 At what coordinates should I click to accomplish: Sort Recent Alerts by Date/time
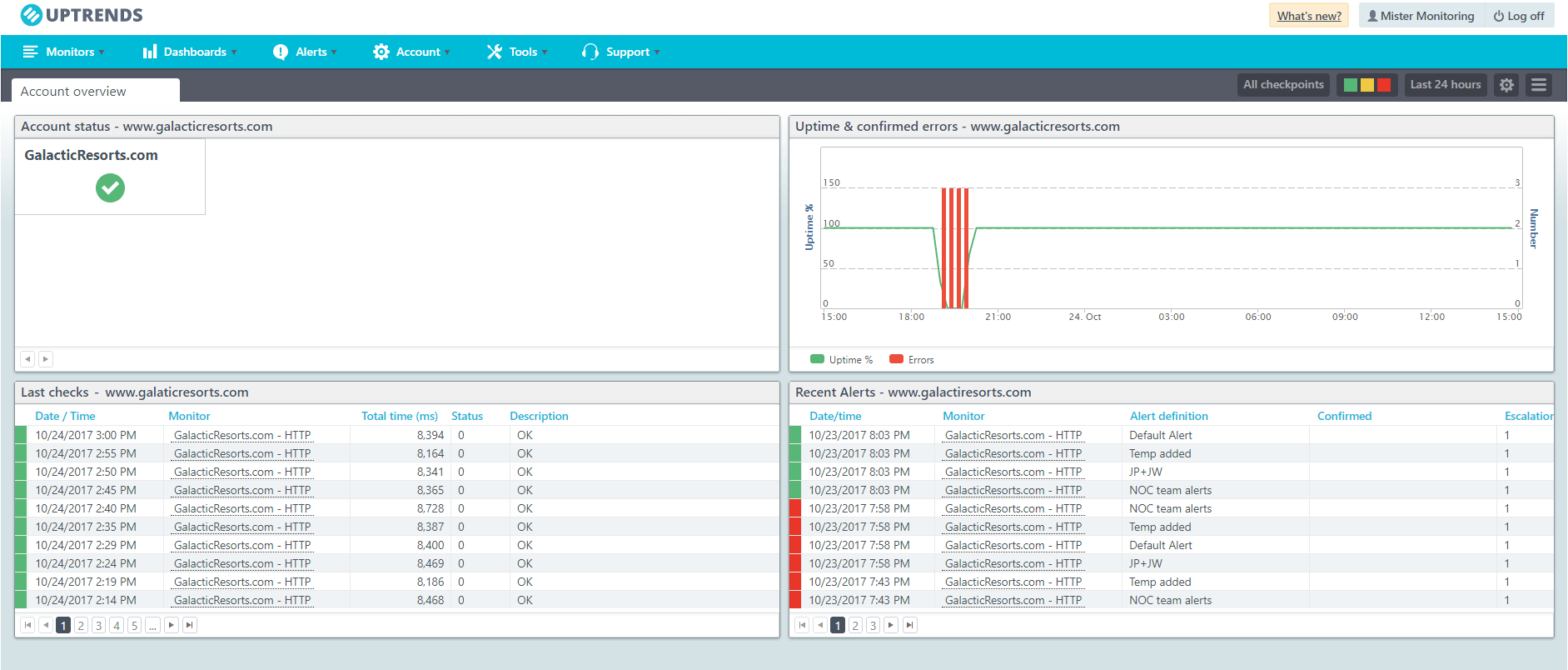[x=835, y=416]
